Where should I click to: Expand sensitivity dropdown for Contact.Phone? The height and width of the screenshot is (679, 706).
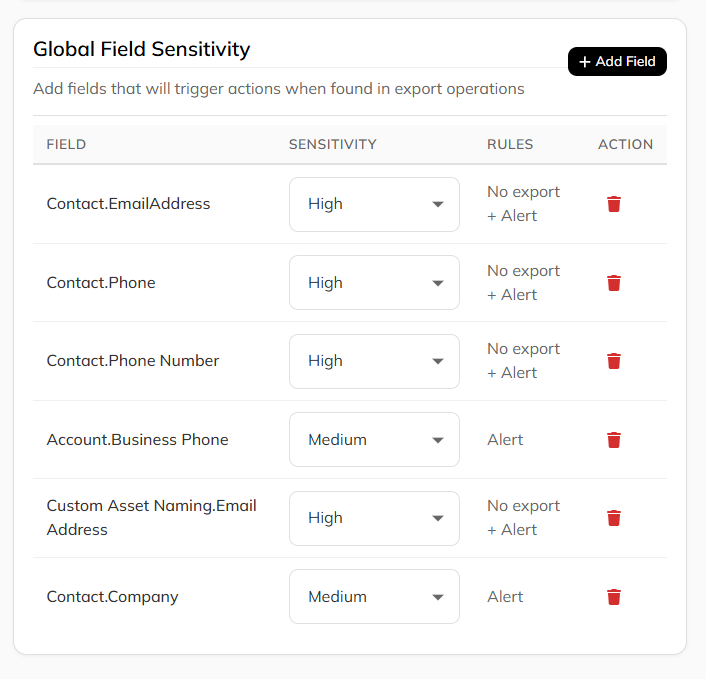pos(374,283)
